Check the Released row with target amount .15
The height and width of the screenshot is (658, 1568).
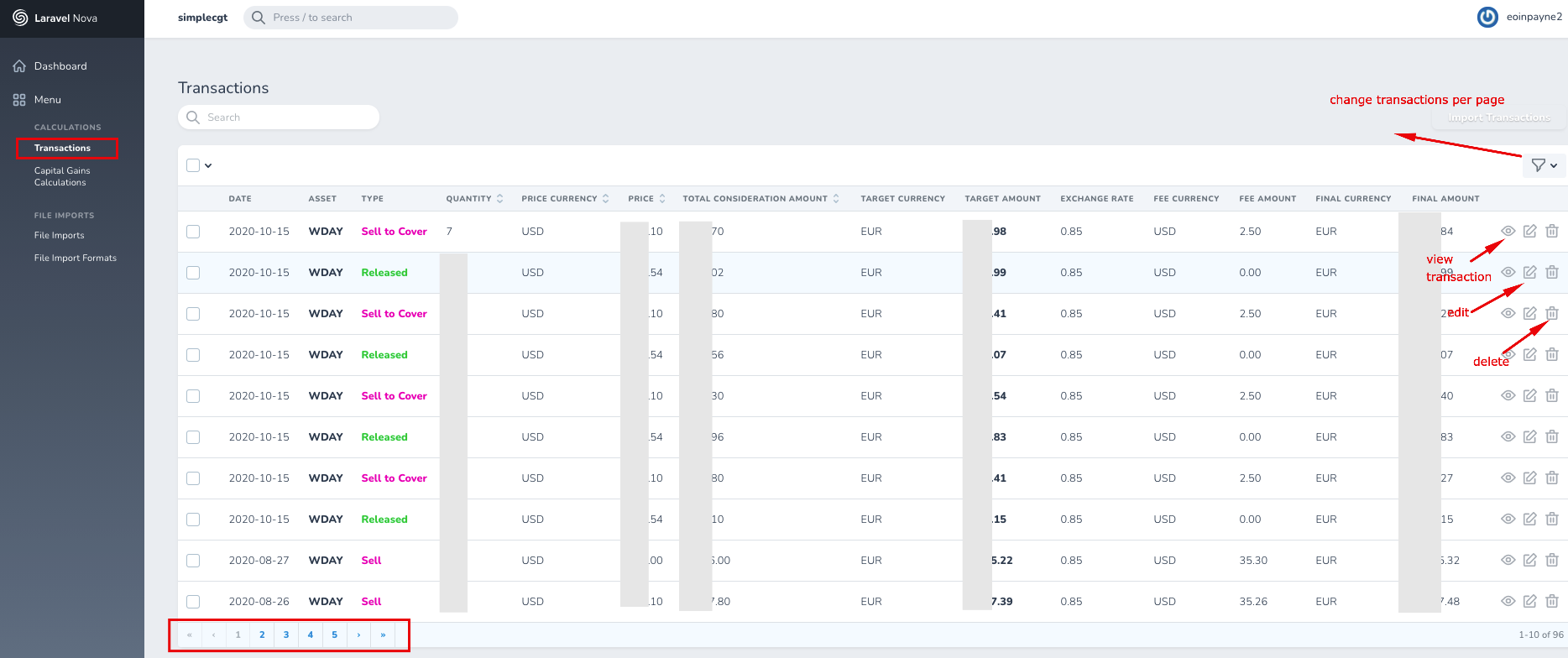click(193, 520)
